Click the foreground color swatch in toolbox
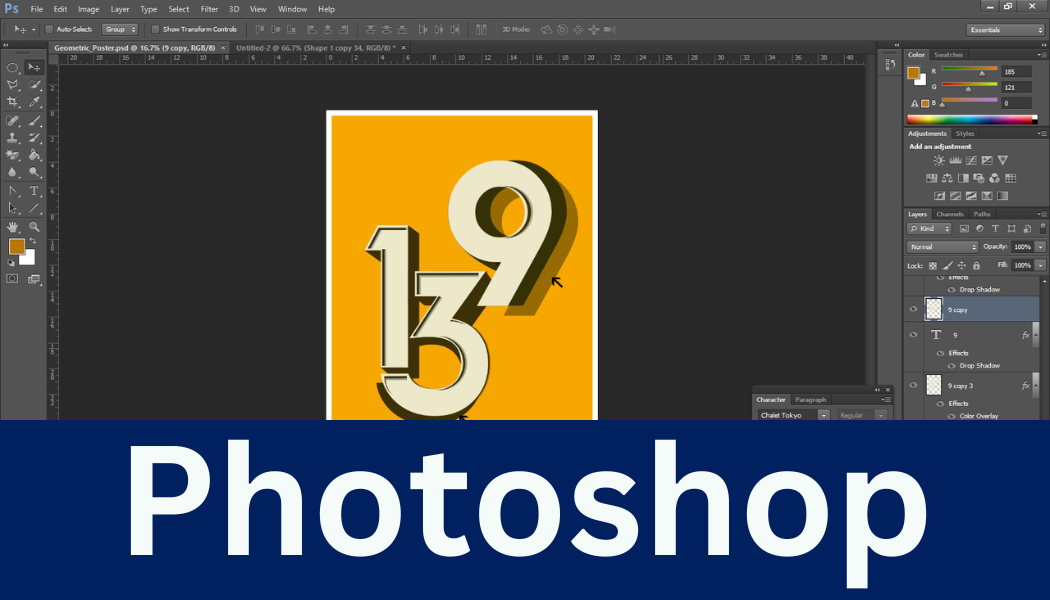The width and height of the screenshot is (1050, 600). (x=17, y=246)
